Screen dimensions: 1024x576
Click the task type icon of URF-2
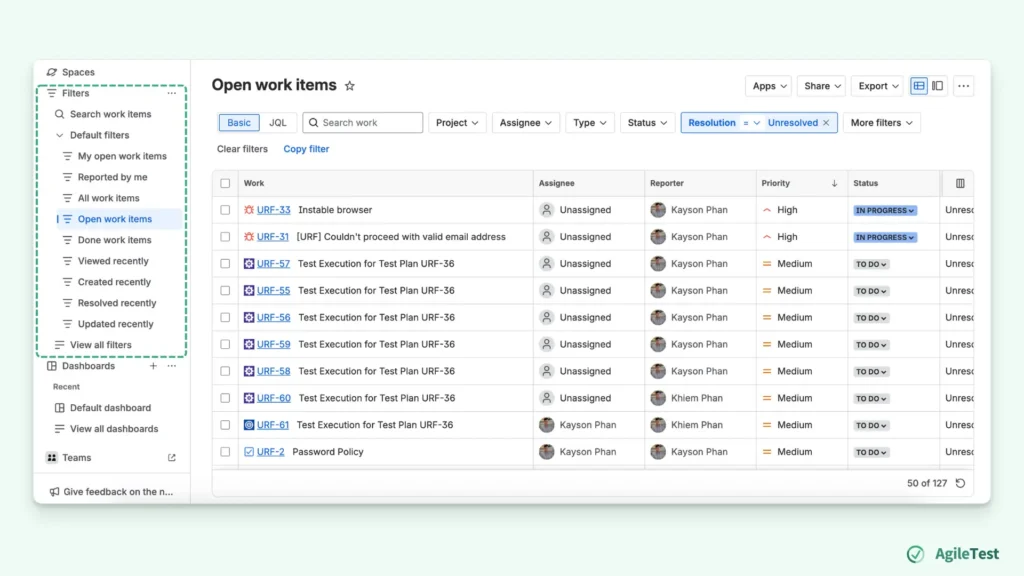tap(249, 452)
